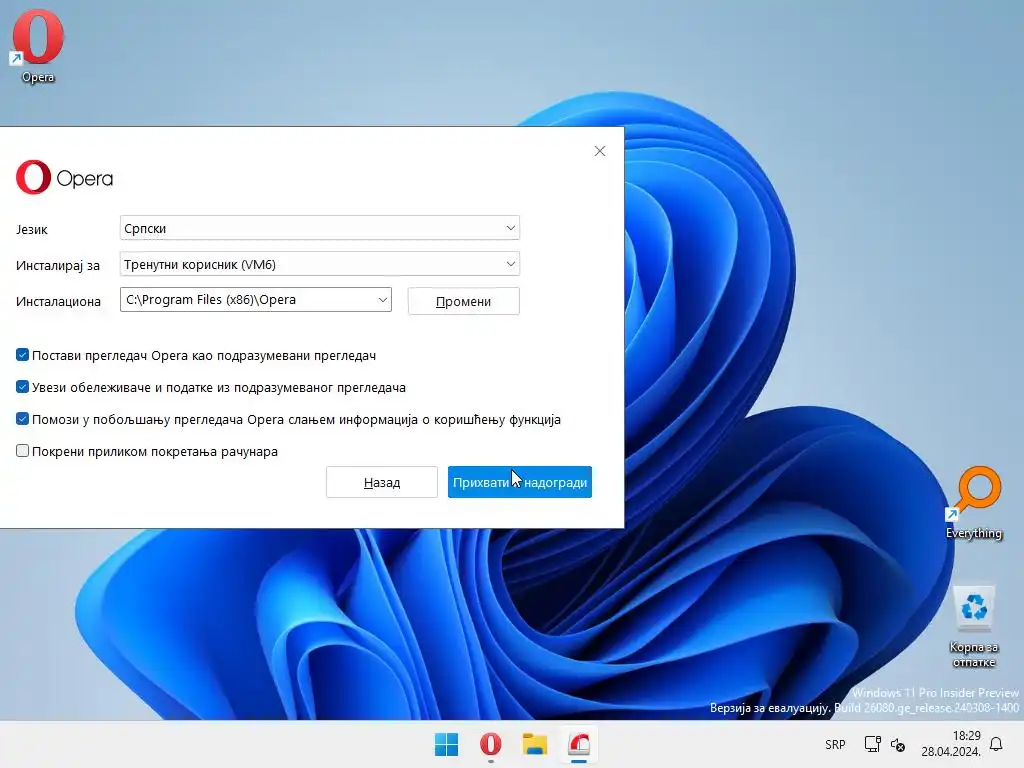This screenshot has width=1024, height=768.
Task: Click the muted volume tray icon
Action: tap(898, 744)
